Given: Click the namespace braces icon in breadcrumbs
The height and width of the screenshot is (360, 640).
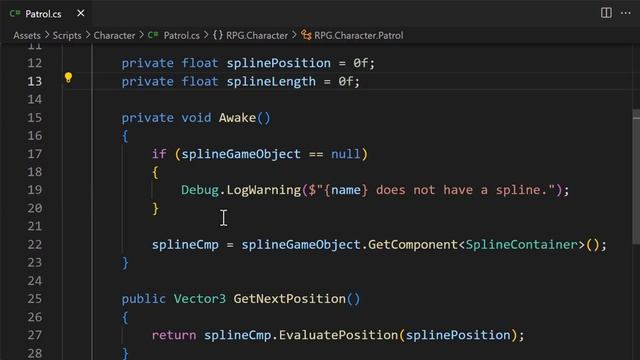Looking at the screenshot, I should pos(218,35).
